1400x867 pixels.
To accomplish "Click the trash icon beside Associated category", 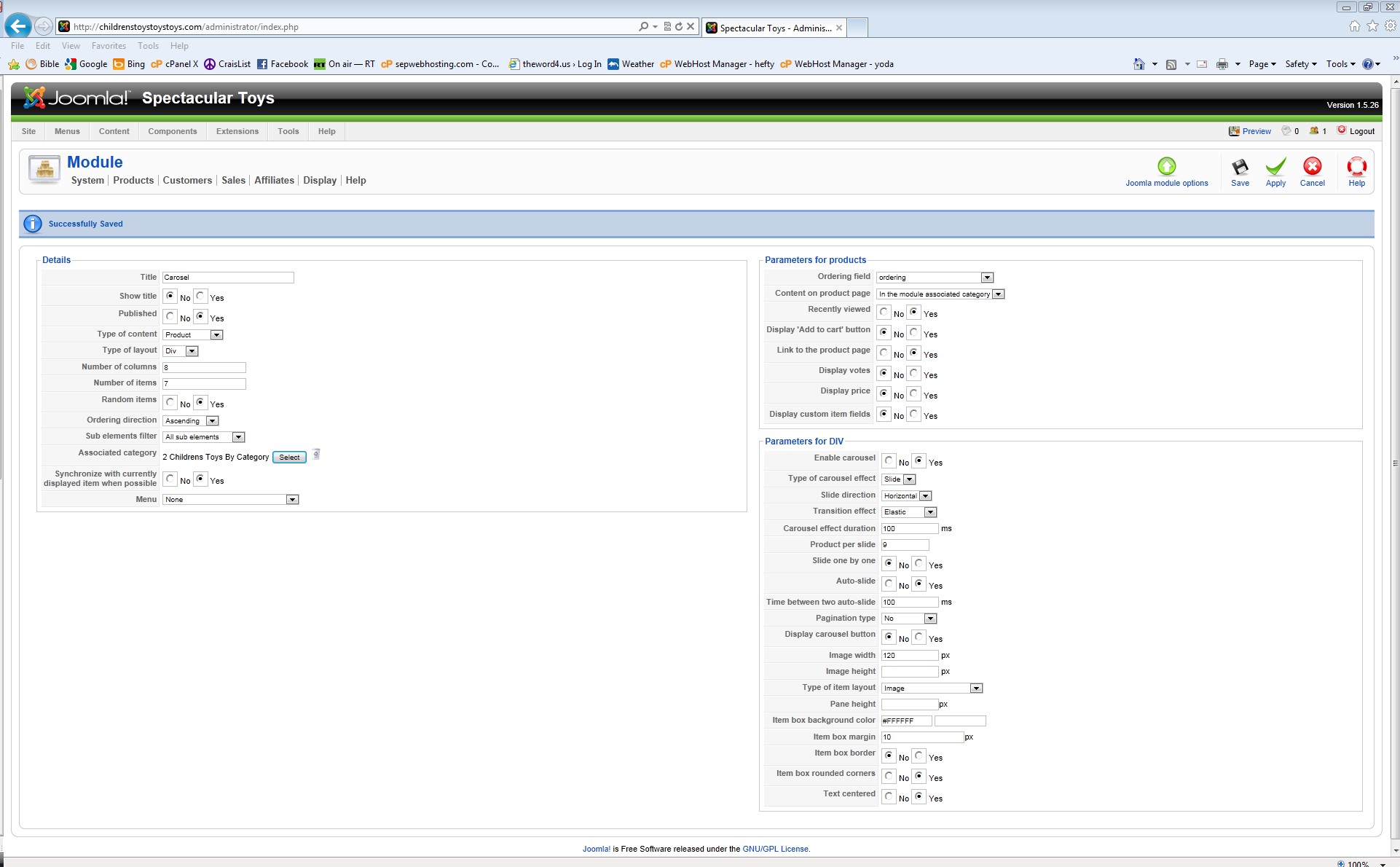I will click(x=316, y=455).
